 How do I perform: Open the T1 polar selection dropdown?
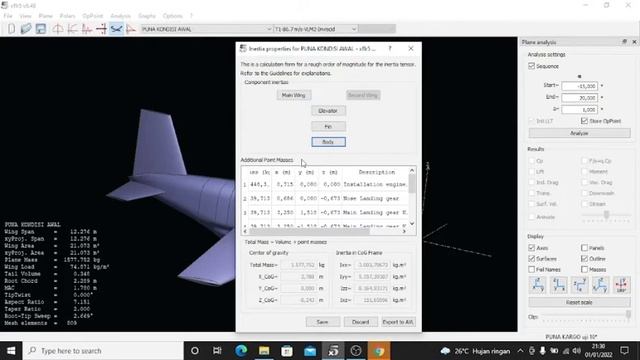pyautogui.click(x=316, y=29)
